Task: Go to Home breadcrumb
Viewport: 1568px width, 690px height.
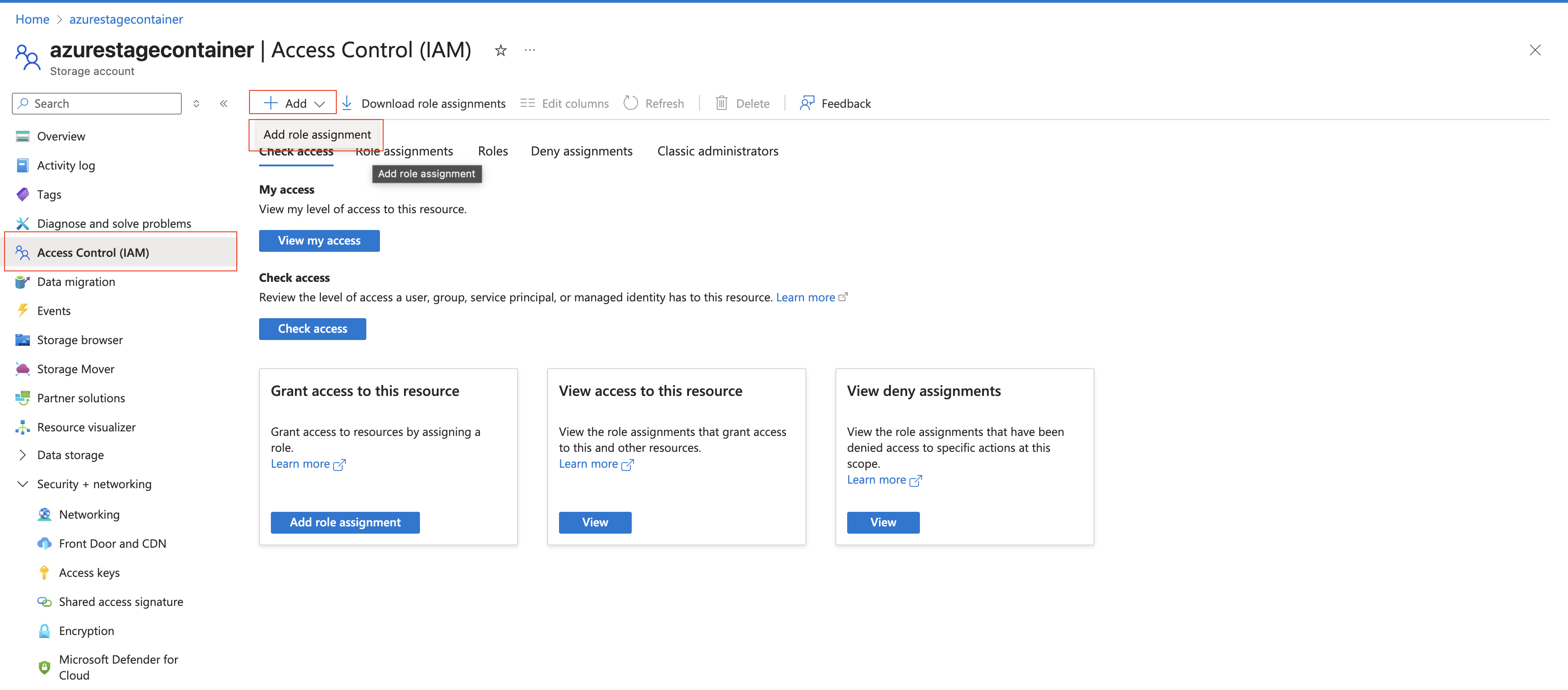Action: [32, 20]
